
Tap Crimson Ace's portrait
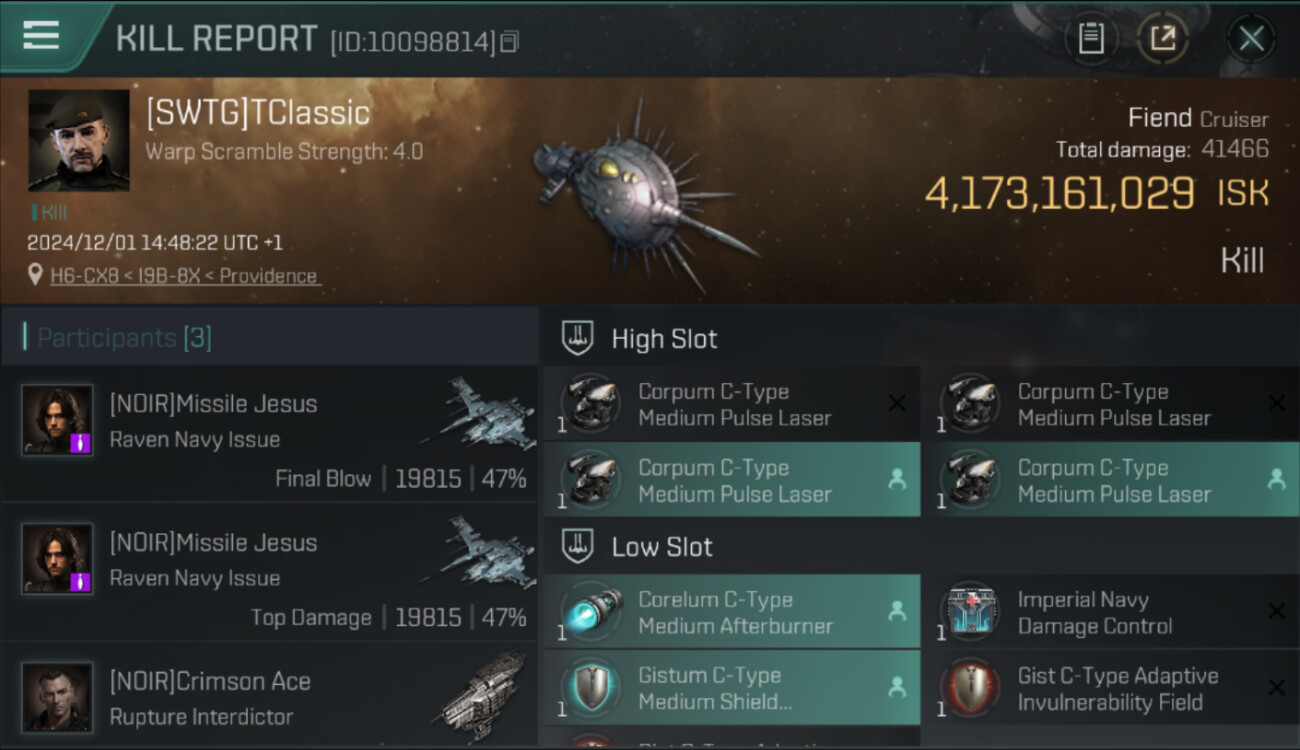coord(58,696)
